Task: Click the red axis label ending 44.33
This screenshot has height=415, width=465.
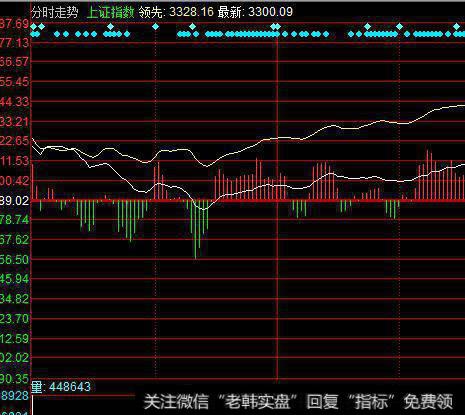Action: [x=14, y=102]
